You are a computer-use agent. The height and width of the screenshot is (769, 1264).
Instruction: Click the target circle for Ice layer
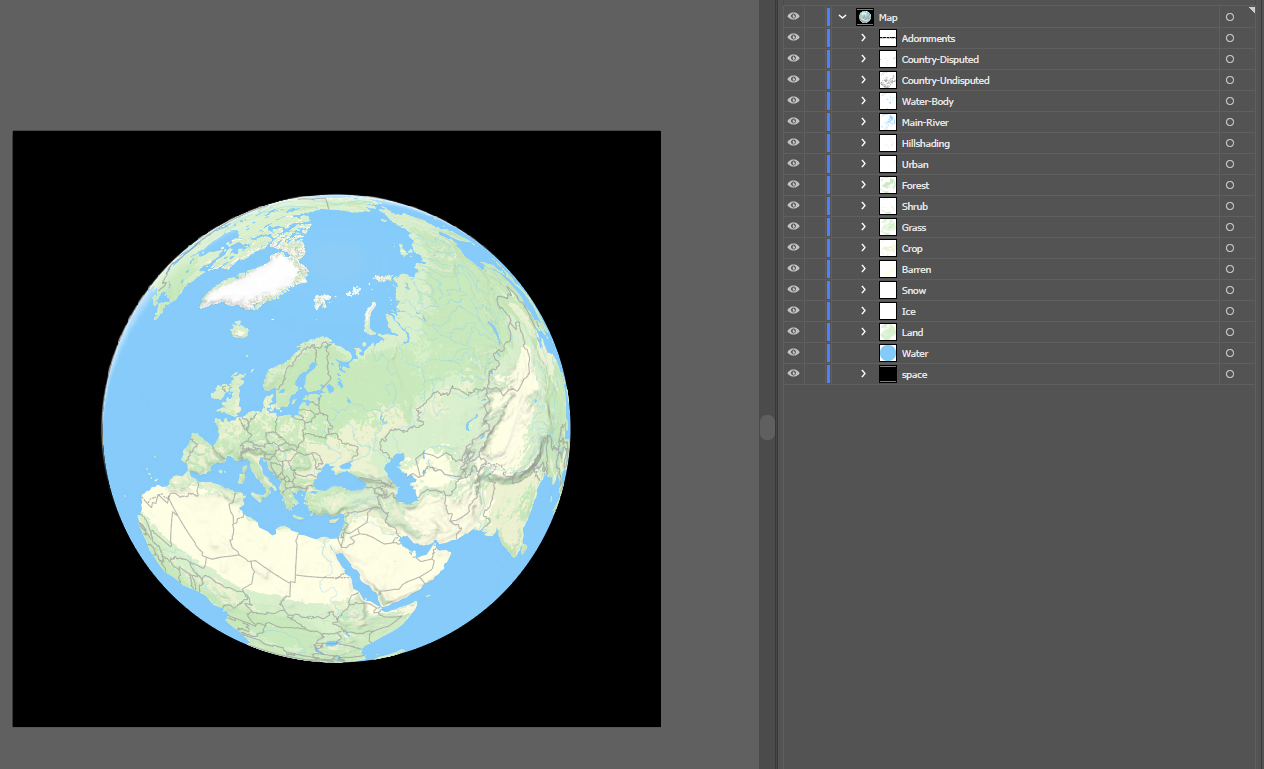click(1230, 311)
